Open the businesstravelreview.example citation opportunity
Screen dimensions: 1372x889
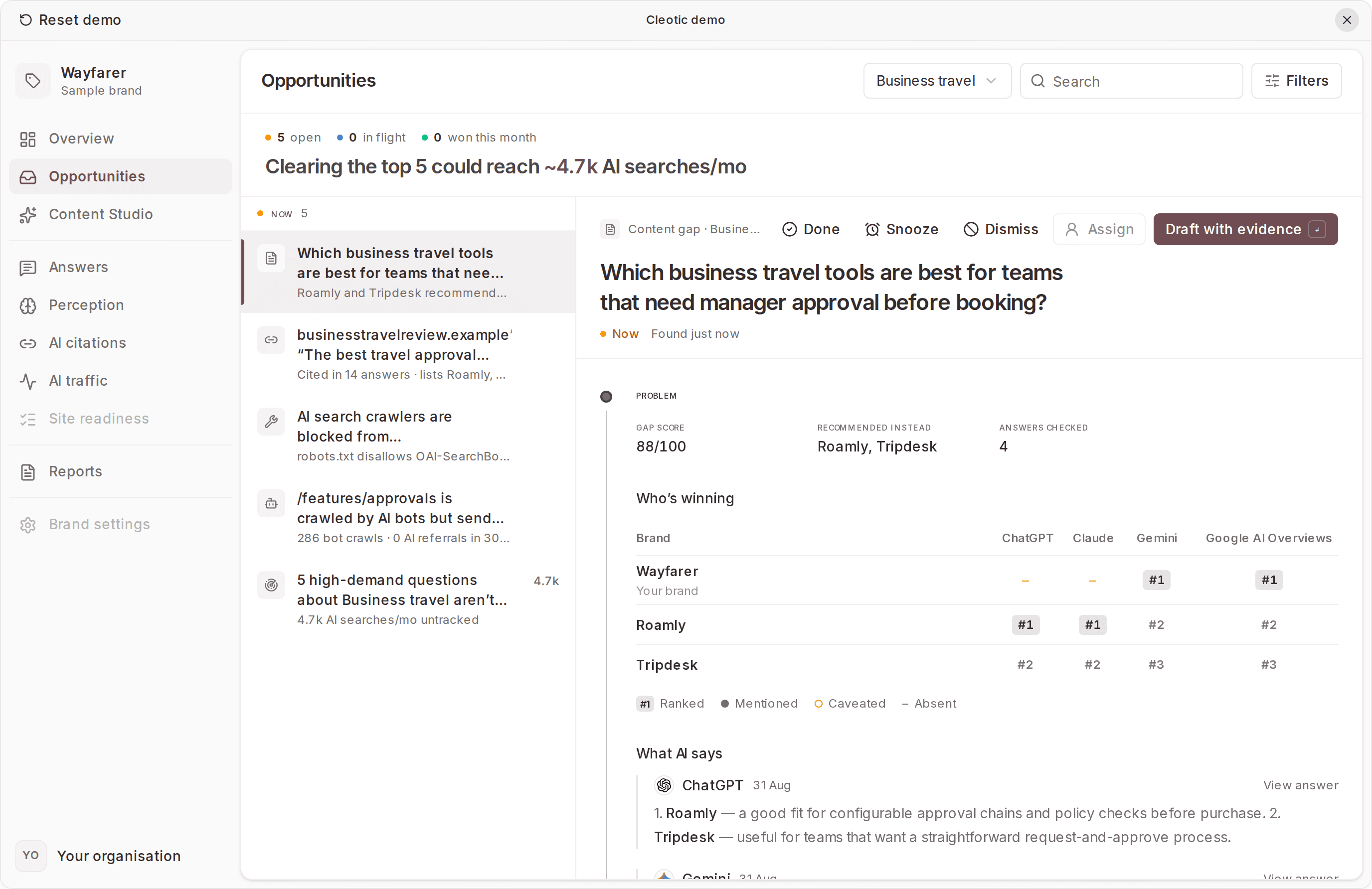tap(409, 354)
